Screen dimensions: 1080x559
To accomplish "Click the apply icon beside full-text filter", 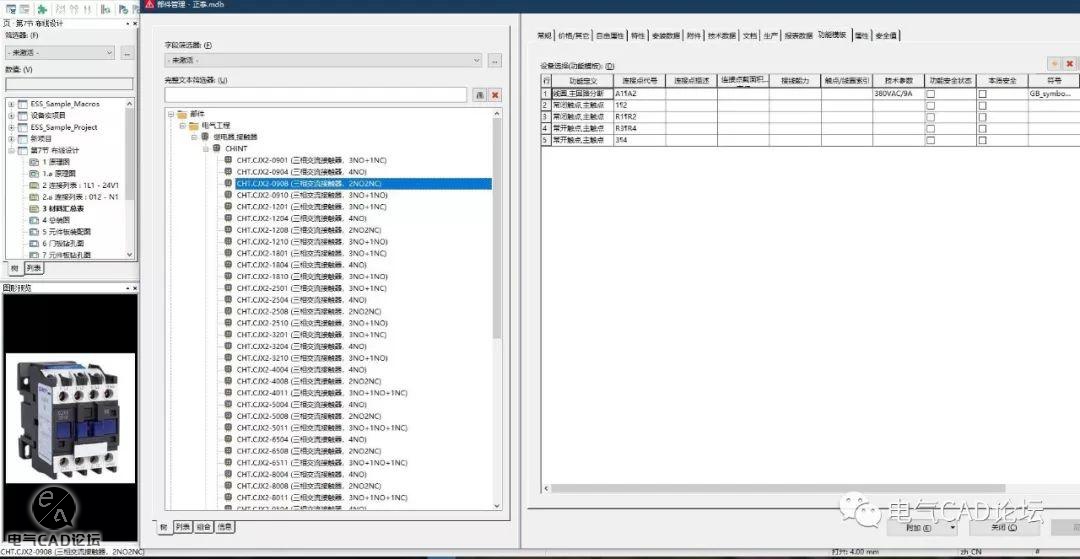I will click(480, 94).
